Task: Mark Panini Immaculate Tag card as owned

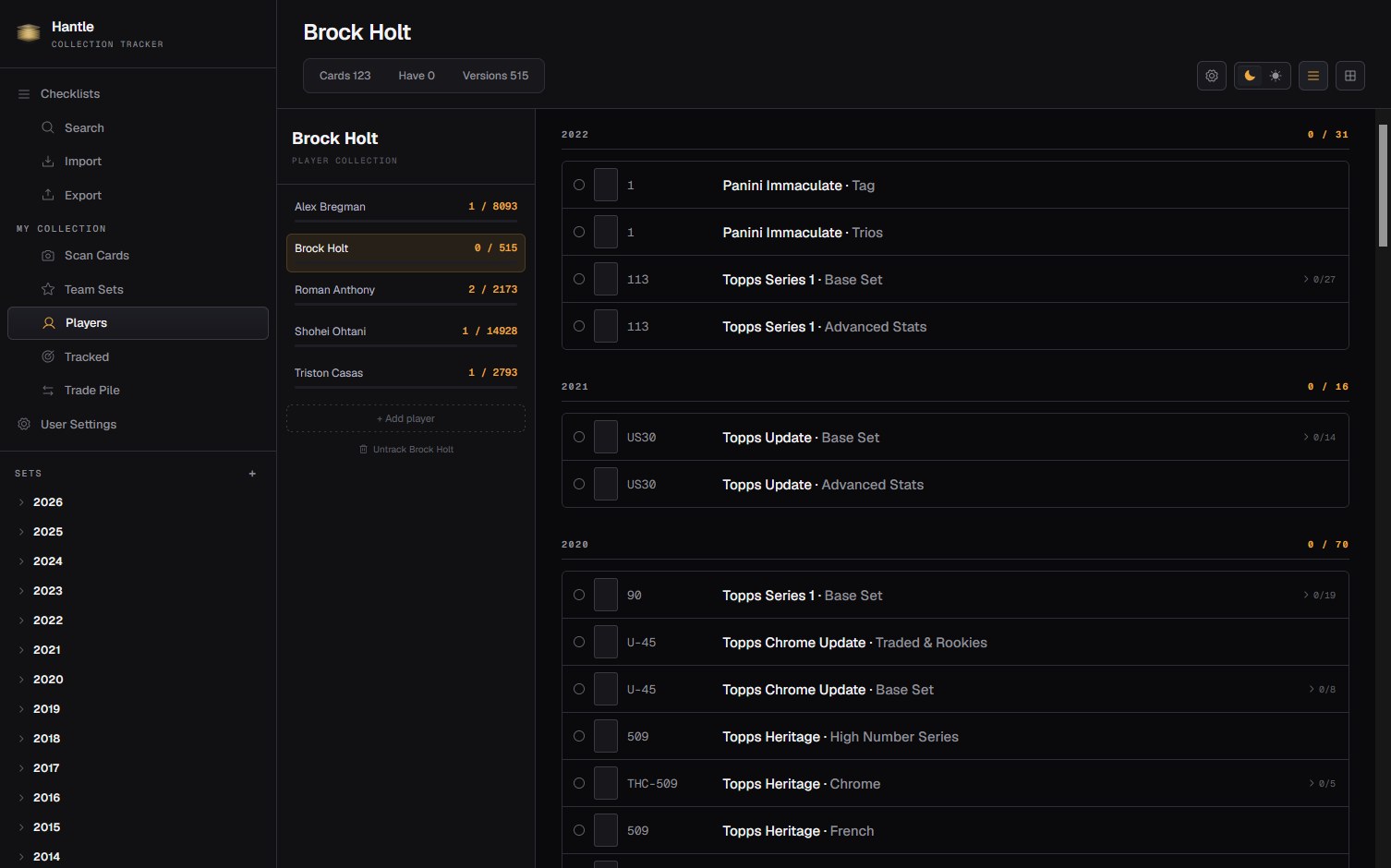Action: coord(579,185)
